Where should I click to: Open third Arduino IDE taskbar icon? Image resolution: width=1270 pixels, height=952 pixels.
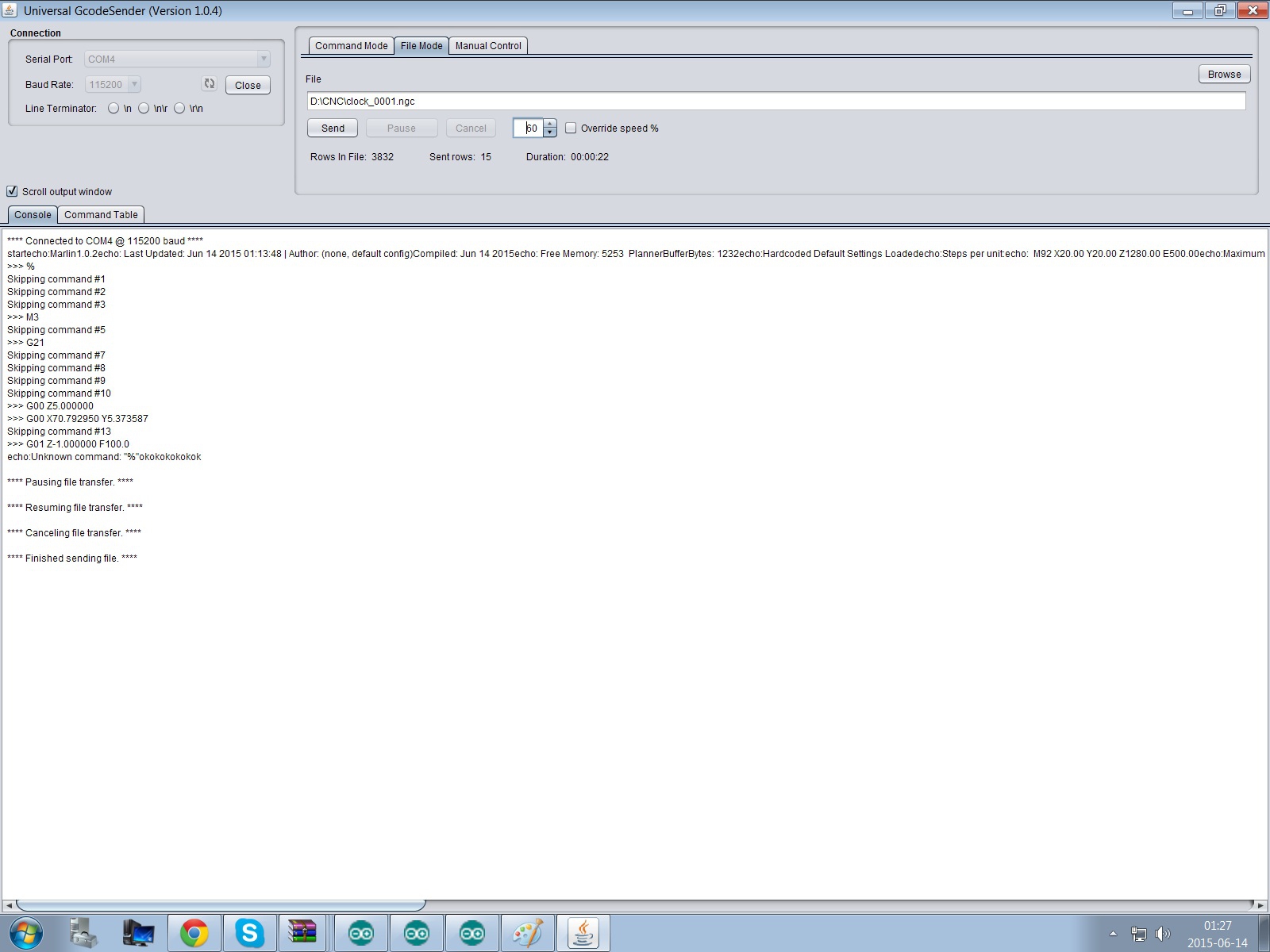tap(472, 933)
